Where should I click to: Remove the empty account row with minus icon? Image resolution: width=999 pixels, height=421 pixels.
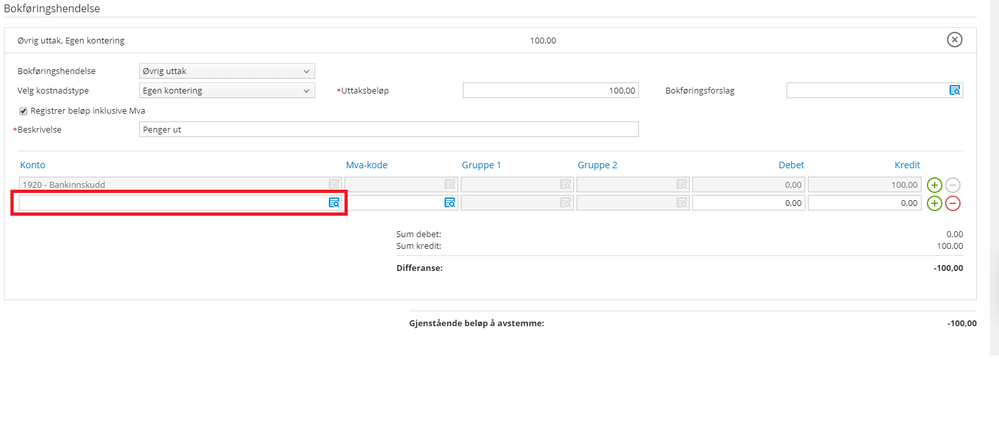tap(952, 203)
